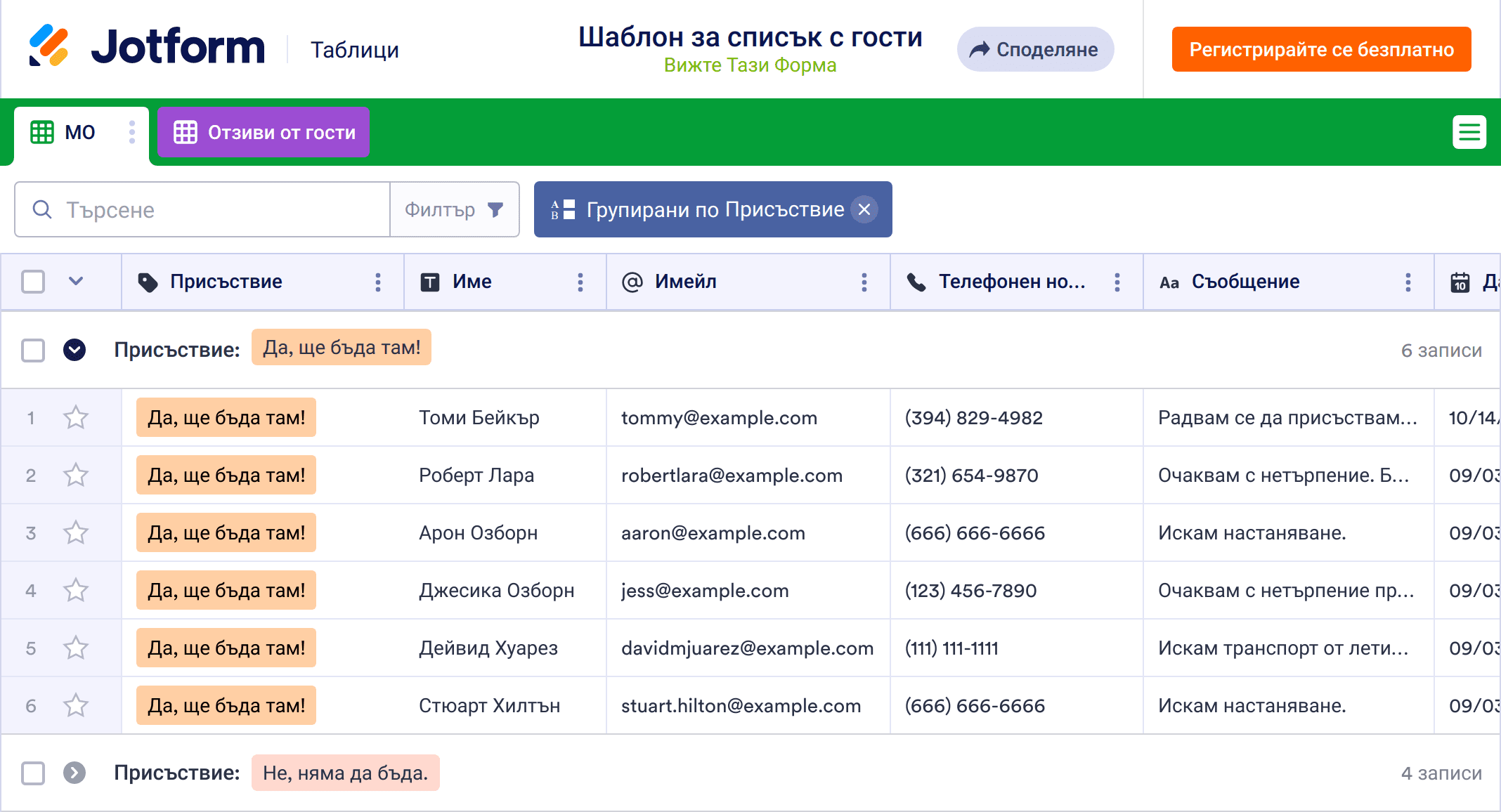
Task: Check the select-all header checkbox
Action: click(33, 282)
